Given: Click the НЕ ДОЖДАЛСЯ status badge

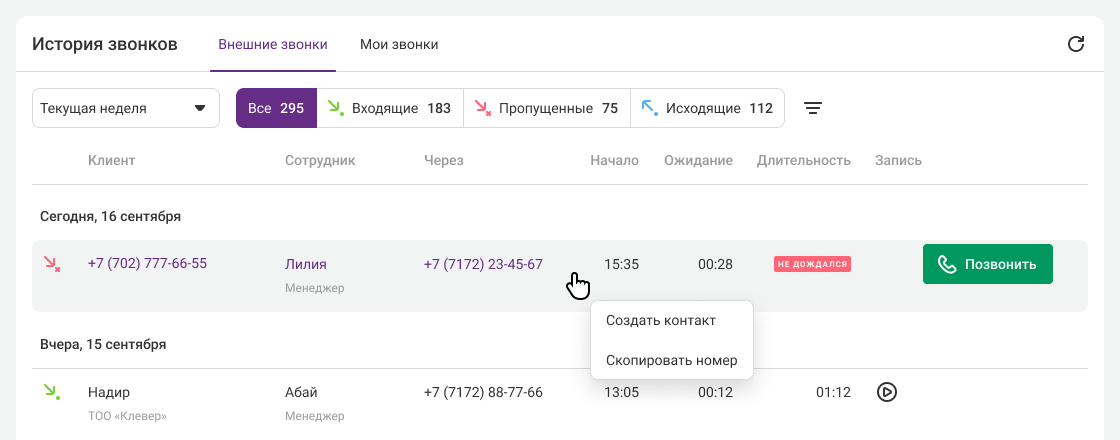Looking at the screenshot, I should click(811, 265).
